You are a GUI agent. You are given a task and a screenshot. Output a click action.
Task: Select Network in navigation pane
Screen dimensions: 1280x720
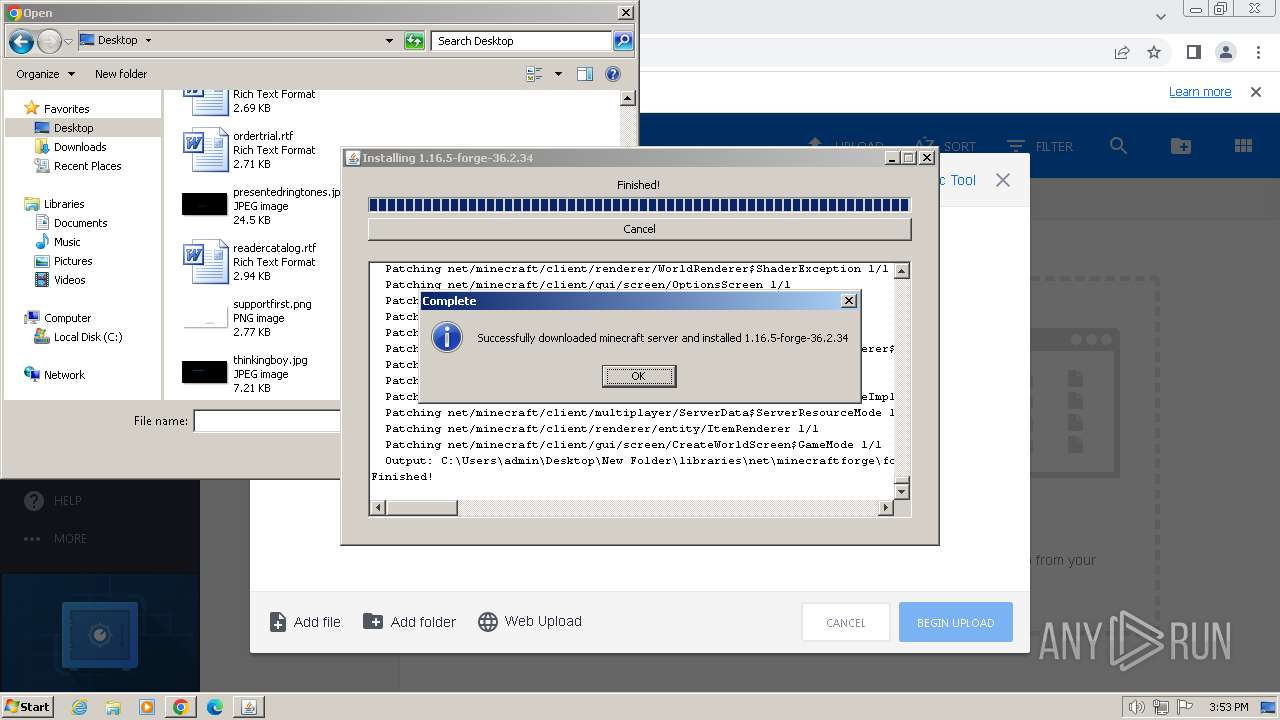click(54, 375)
